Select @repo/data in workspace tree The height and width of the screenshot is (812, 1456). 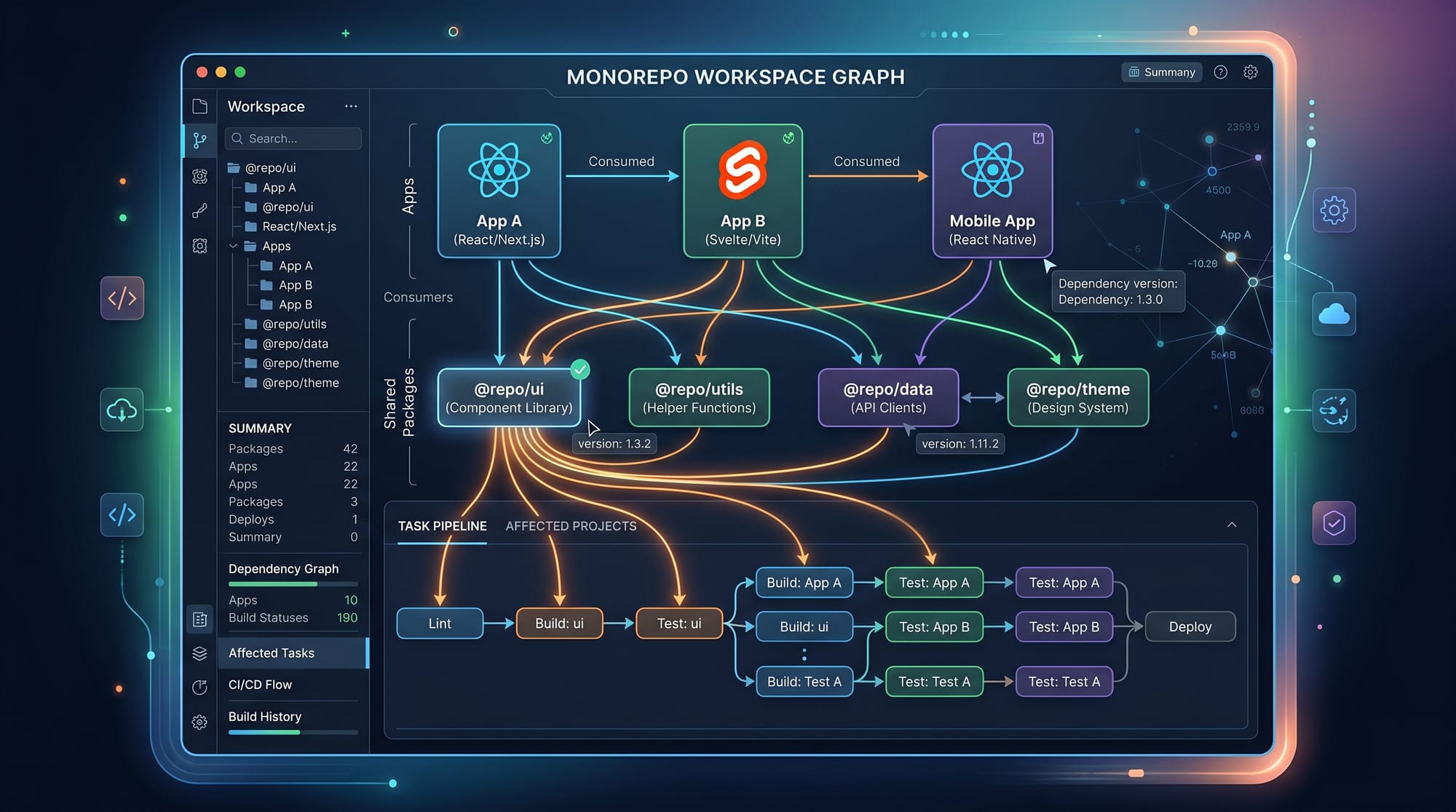click(x=287, y=344)
